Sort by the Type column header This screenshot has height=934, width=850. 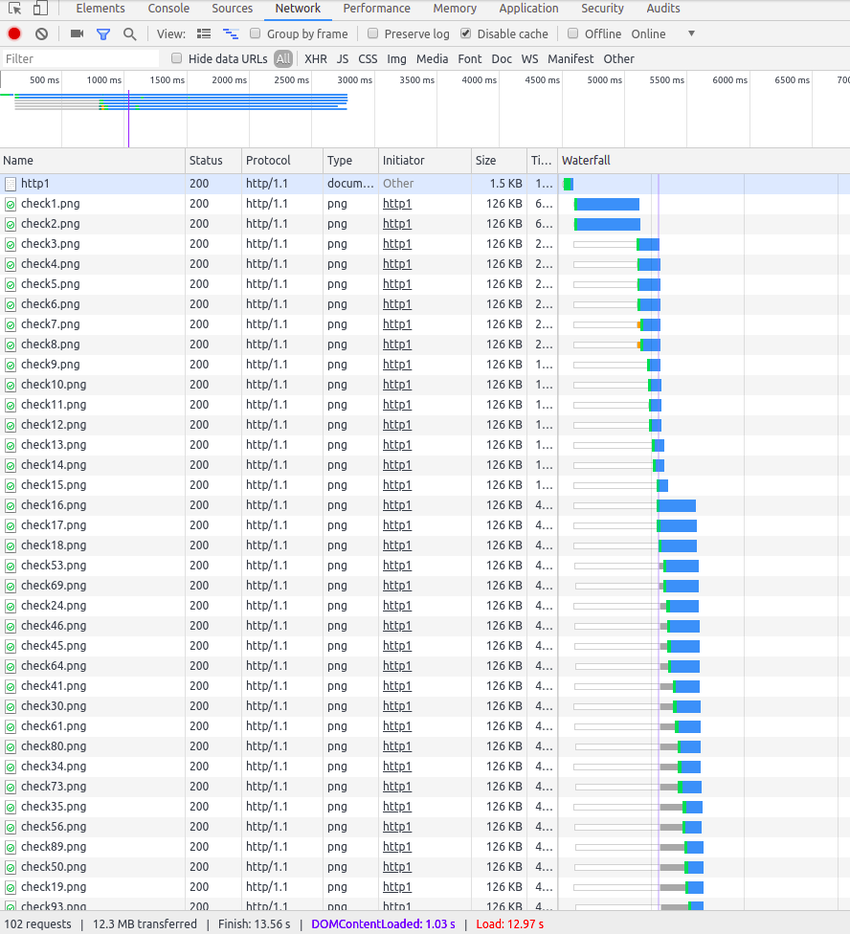pos(351,161)
